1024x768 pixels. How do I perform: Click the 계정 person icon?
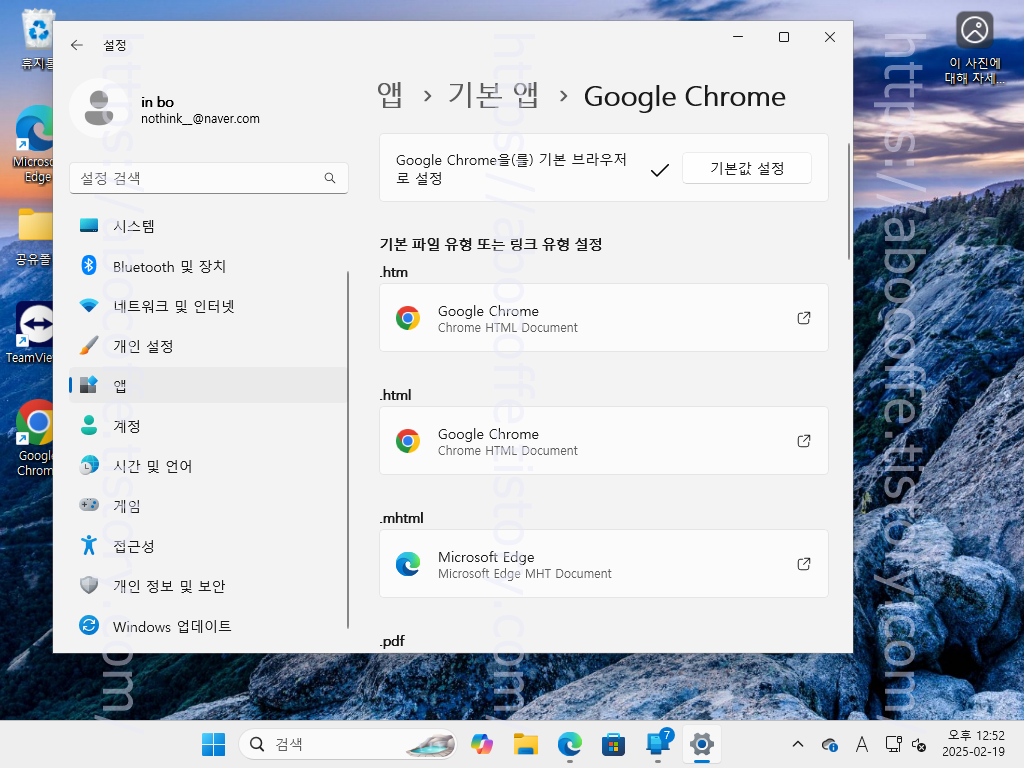tap(89, 425)
